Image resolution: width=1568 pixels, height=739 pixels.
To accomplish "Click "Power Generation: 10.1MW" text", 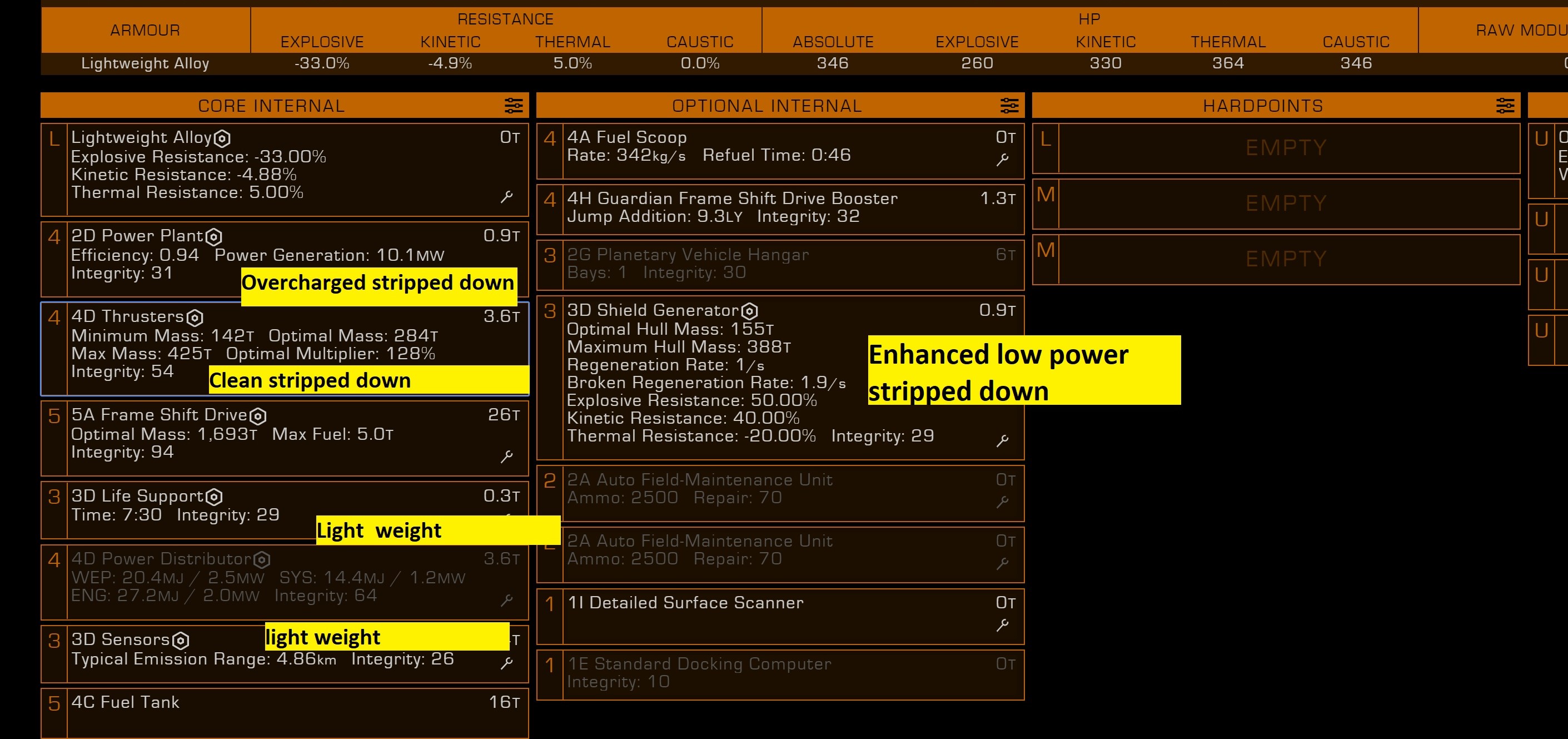I will (329, 256).
